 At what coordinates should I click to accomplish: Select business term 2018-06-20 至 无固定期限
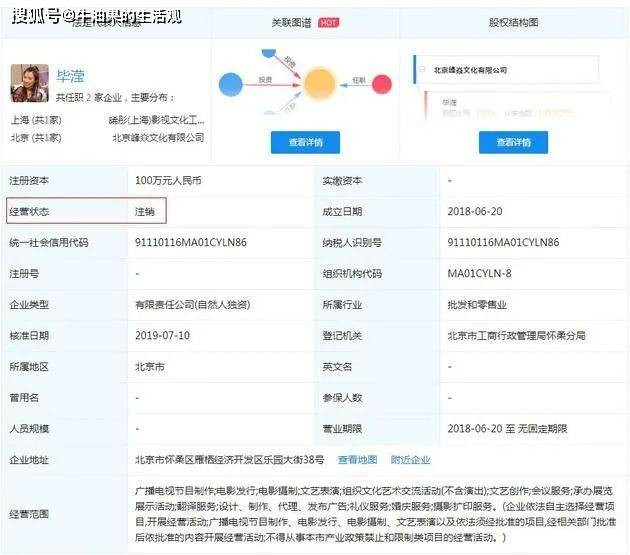[507, 429]
